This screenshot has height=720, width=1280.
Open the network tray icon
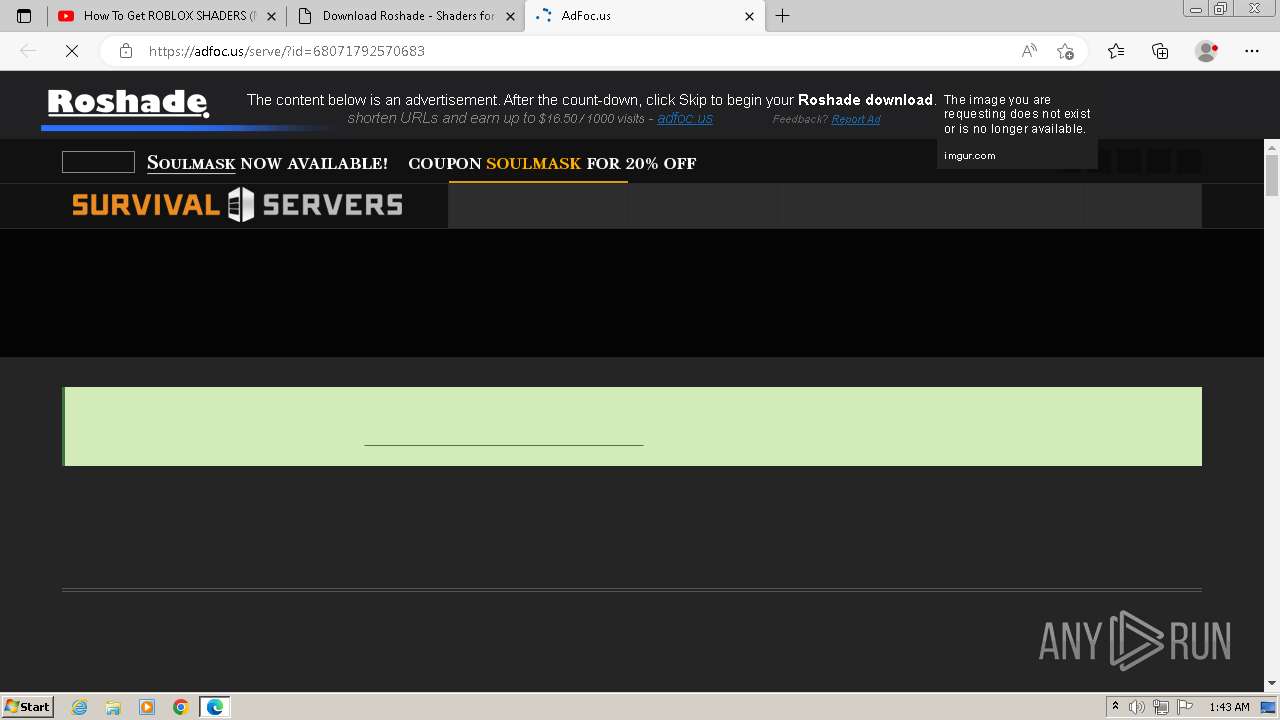point(1161,707)
